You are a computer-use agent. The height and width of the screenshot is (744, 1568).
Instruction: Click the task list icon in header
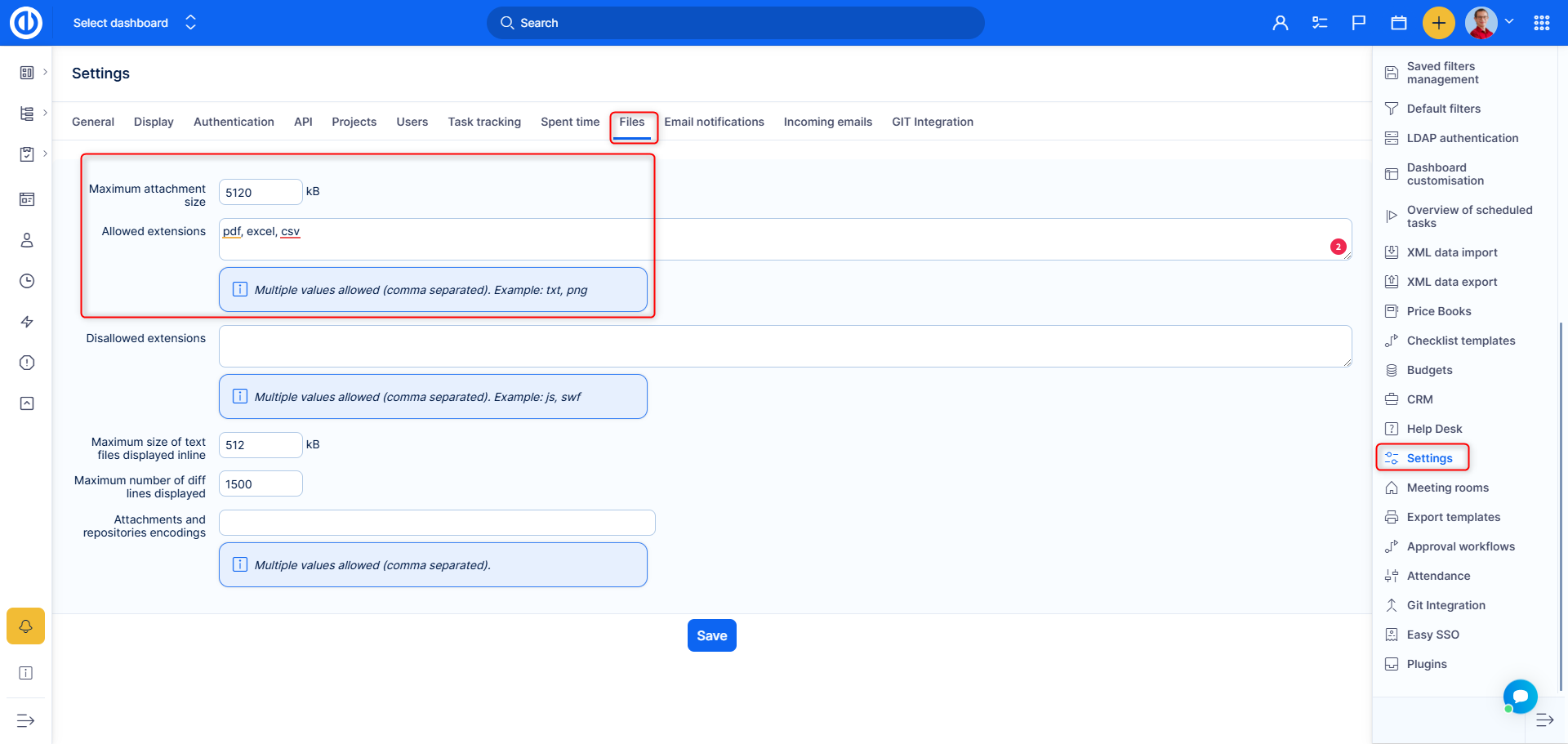pyautogui.click(x=1320, y=23)
